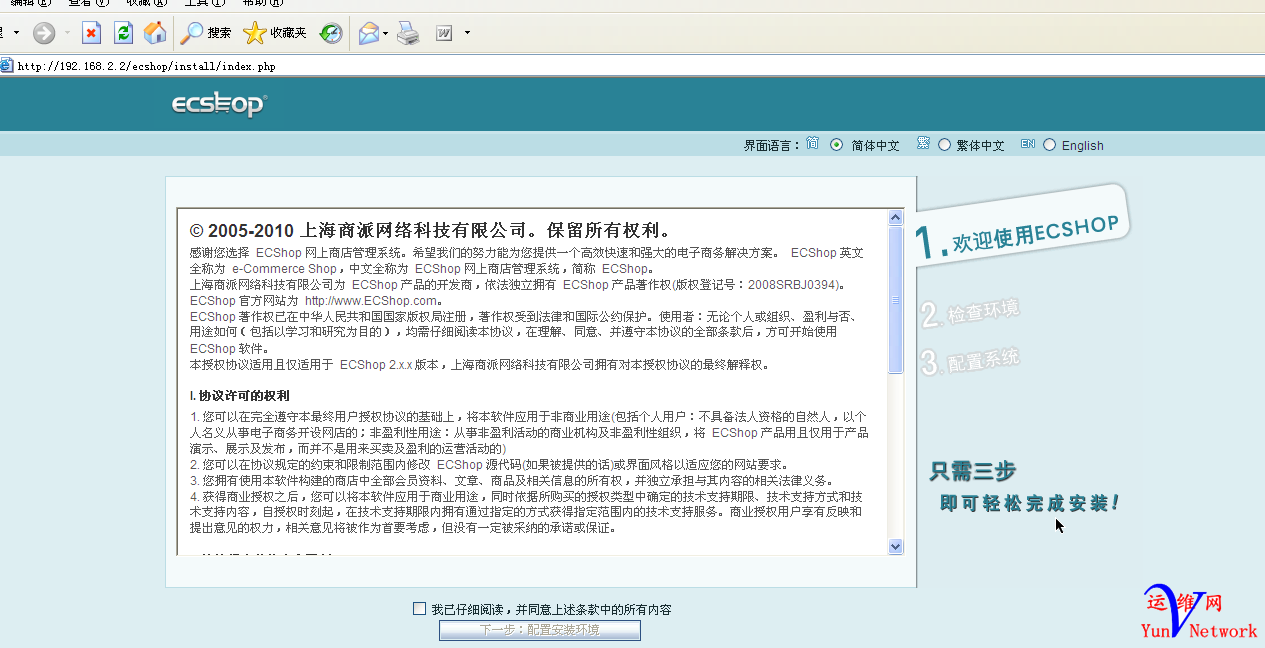Image resolution: width=1265 pixels, height=648 pixels.
Task: Open the 查看 menu
Action: [88, 3]
